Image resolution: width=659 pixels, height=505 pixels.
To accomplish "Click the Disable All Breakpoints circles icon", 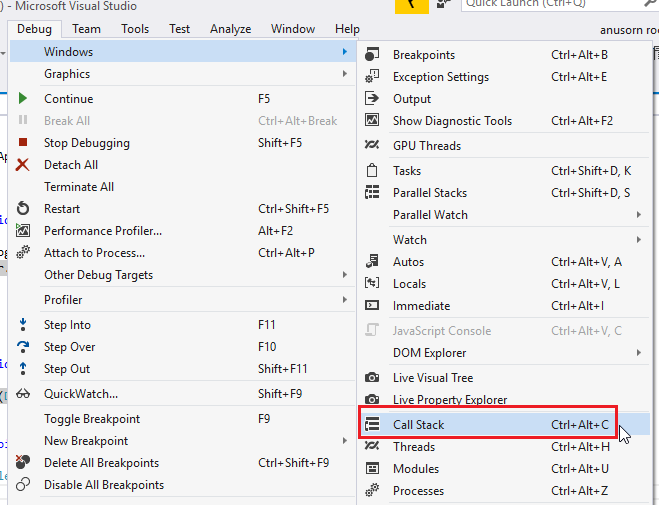I will click(x=23, y=484).
